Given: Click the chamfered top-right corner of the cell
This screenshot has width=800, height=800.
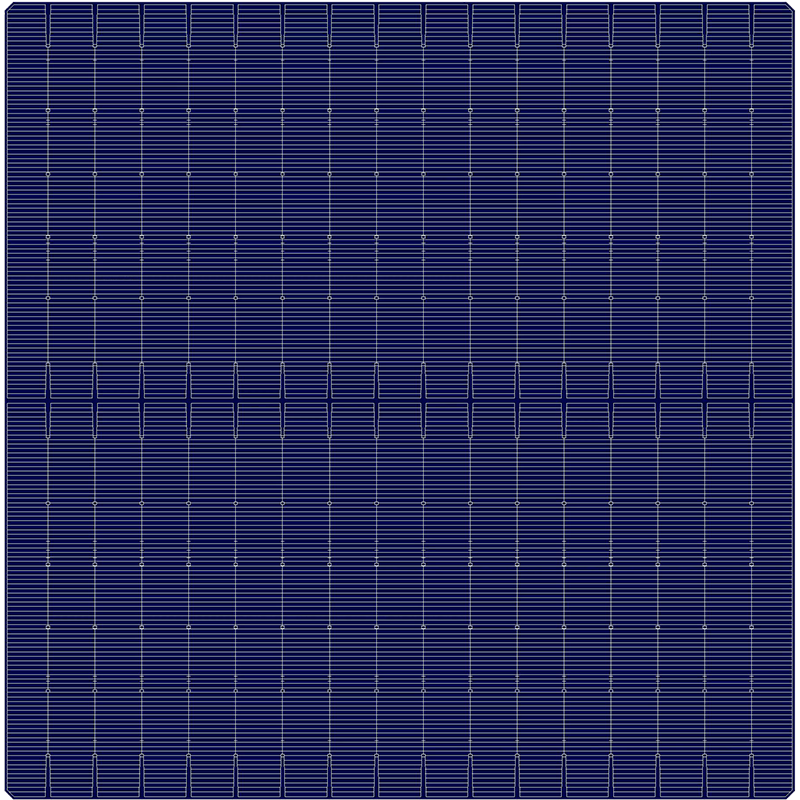Looking at the screenshot, I should point(794,6).
